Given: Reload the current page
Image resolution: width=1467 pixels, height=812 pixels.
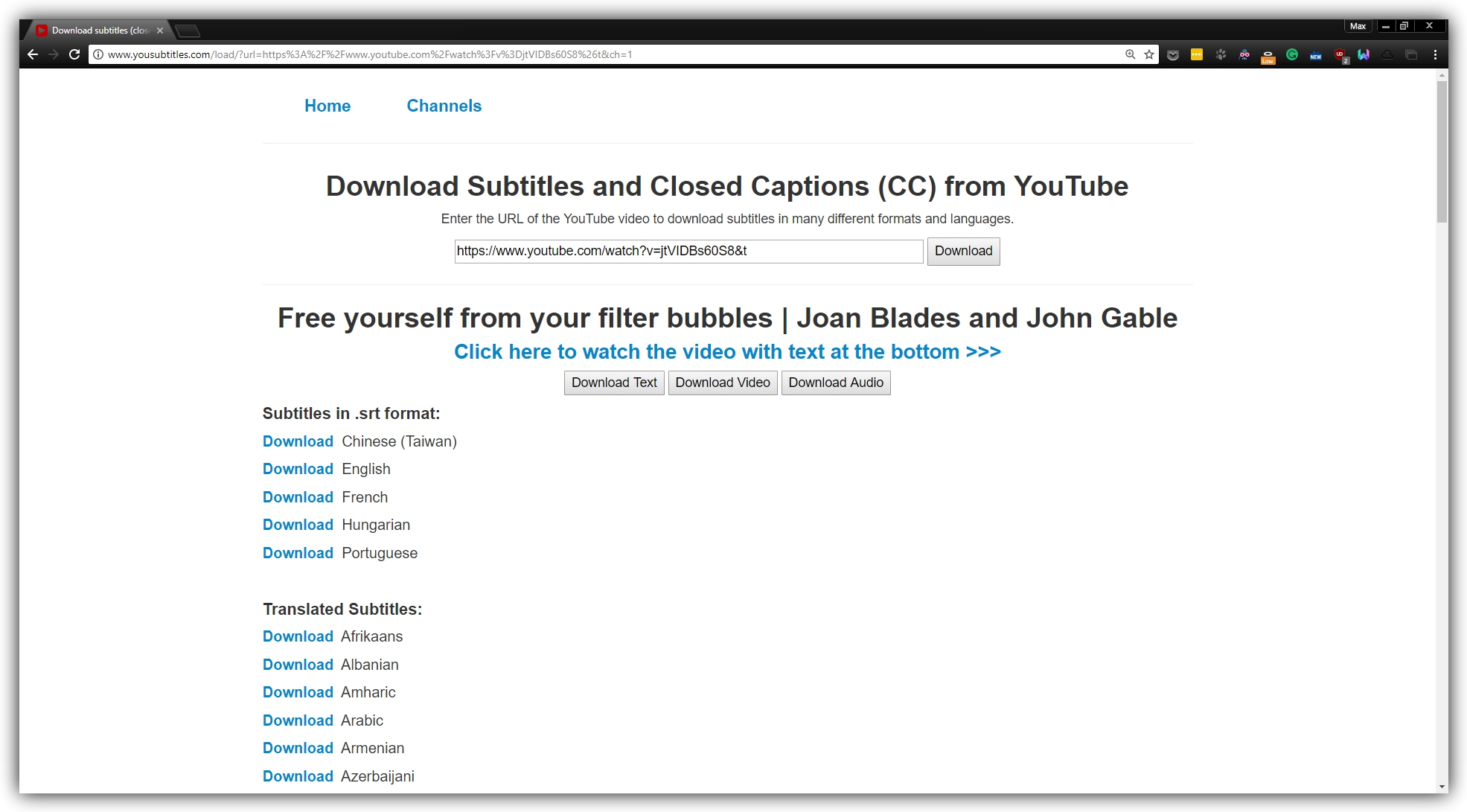Looking at the screenshot, I should (x=74, y=54).
